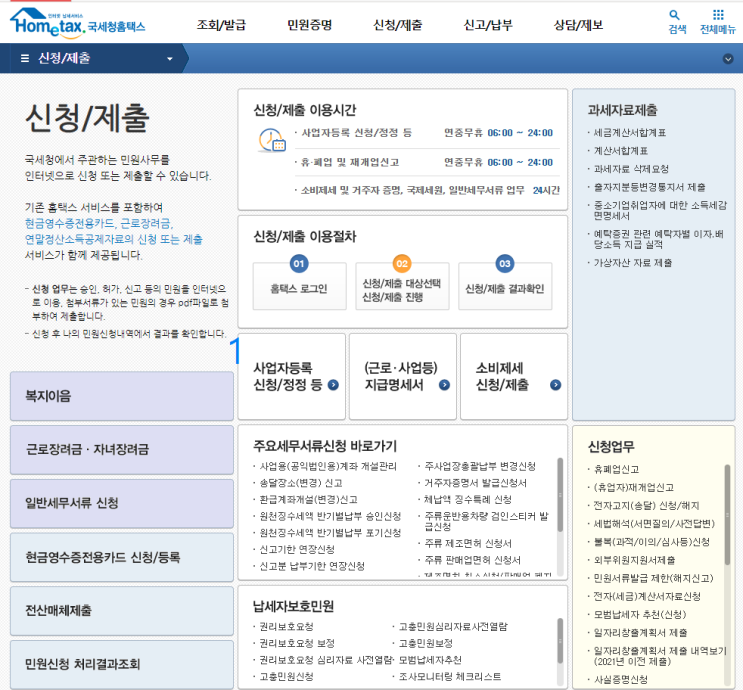Open the 조회/발급 menu

[x=221, y=25]
